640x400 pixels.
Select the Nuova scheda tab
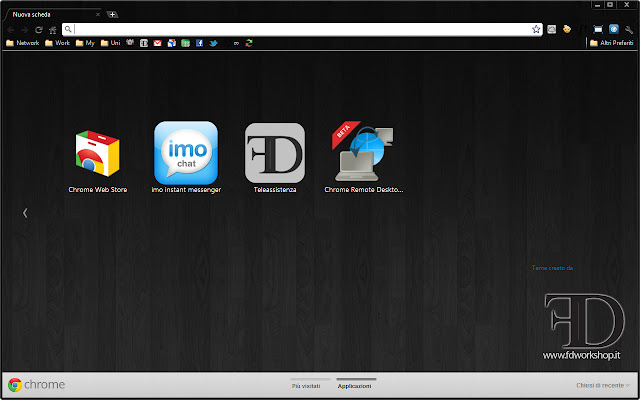(52, 15)
